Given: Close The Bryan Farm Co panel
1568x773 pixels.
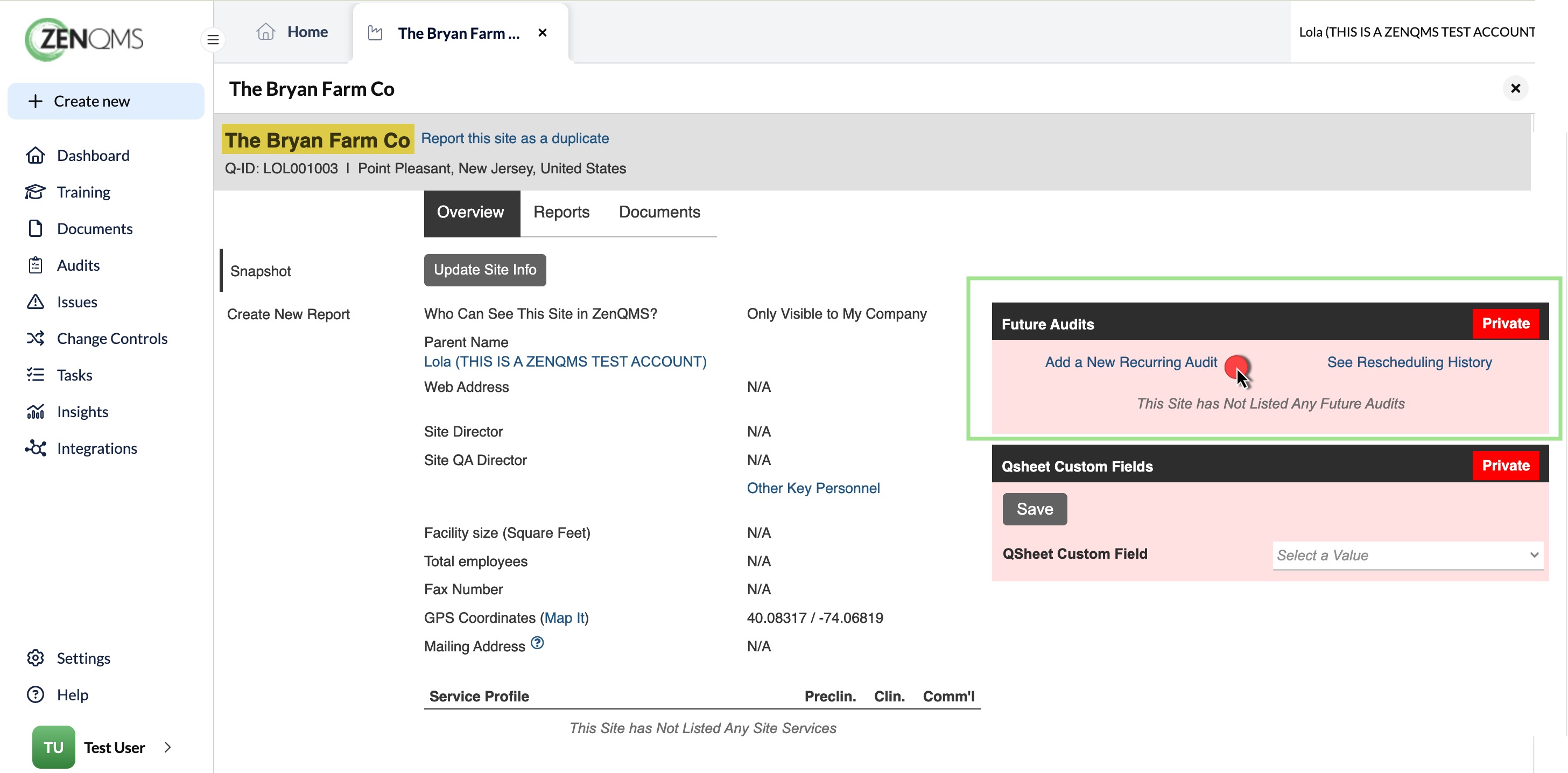Looking at the screenshot, I should point(1515,89).
